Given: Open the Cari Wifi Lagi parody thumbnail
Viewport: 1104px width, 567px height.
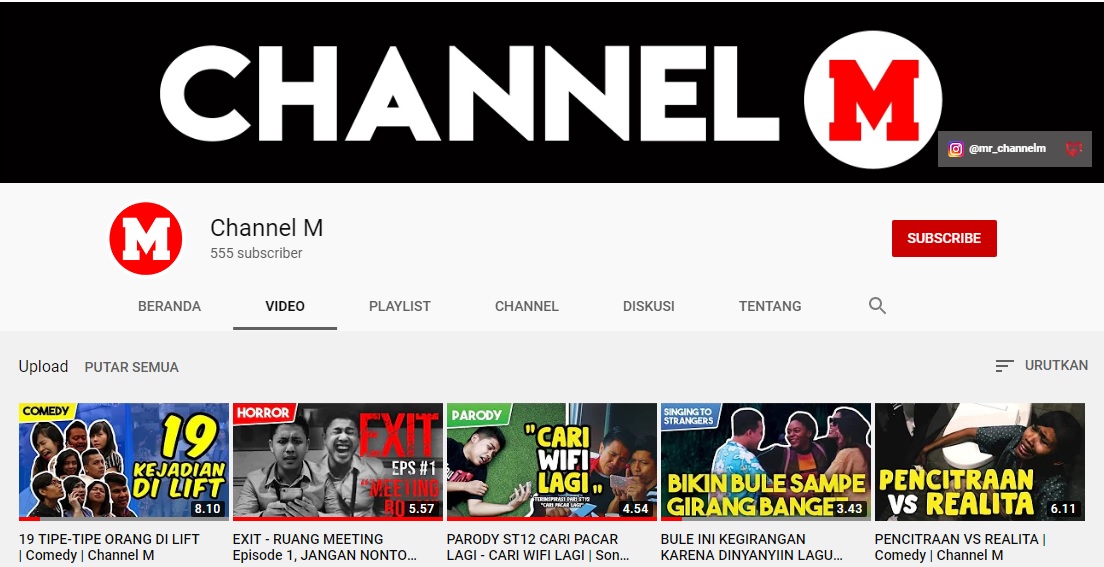Looking at the screenshot, I should pyautogui.click(x=551, y=461).
